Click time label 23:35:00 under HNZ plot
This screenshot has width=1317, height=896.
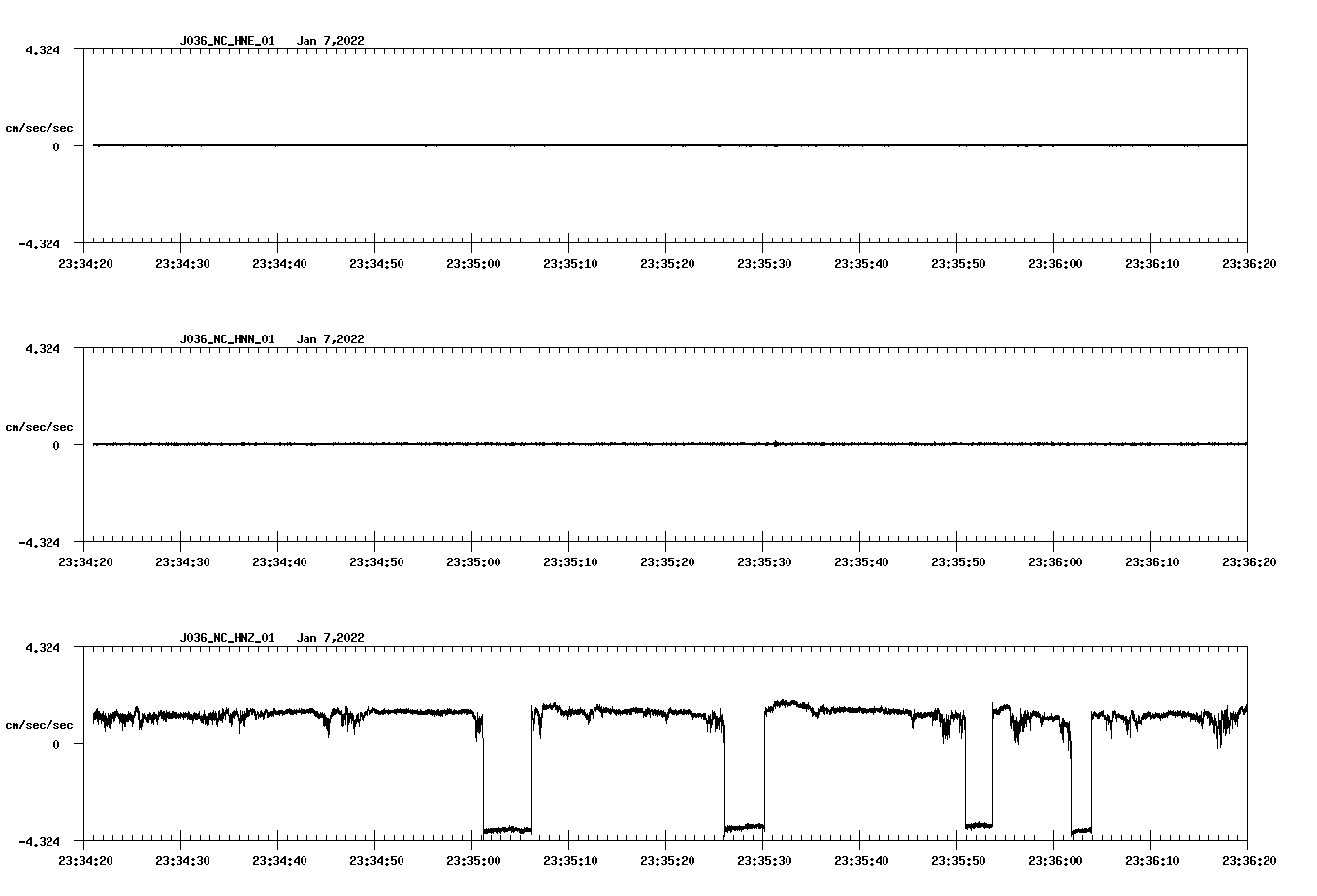472,860
